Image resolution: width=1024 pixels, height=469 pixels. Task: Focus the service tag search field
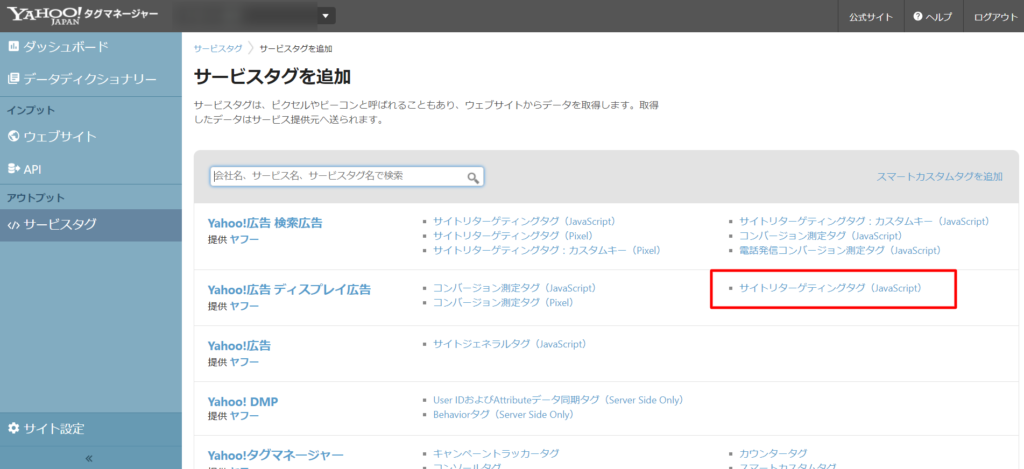point(347,176)
